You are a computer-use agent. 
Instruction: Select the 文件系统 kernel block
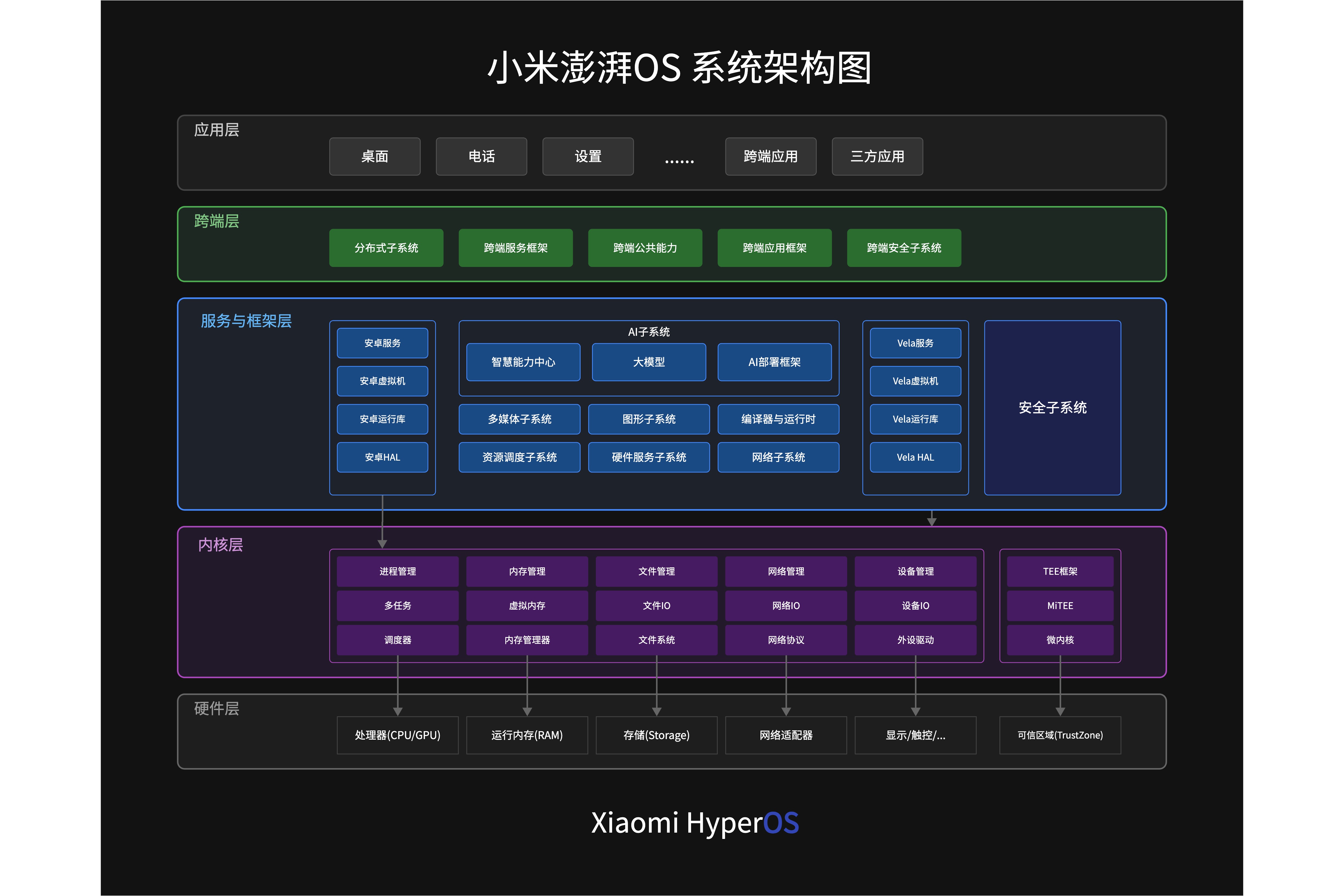656,639
